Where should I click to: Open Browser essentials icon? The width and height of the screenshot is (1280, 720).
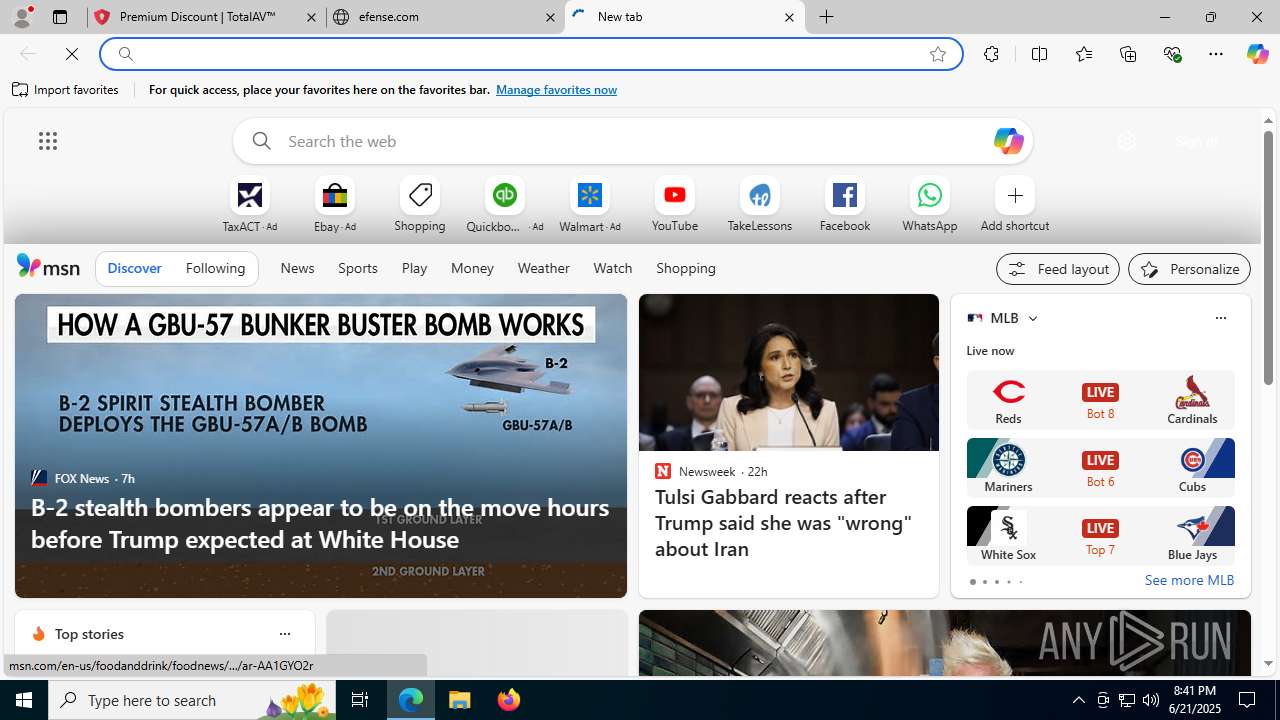(x=1172, y=54)
